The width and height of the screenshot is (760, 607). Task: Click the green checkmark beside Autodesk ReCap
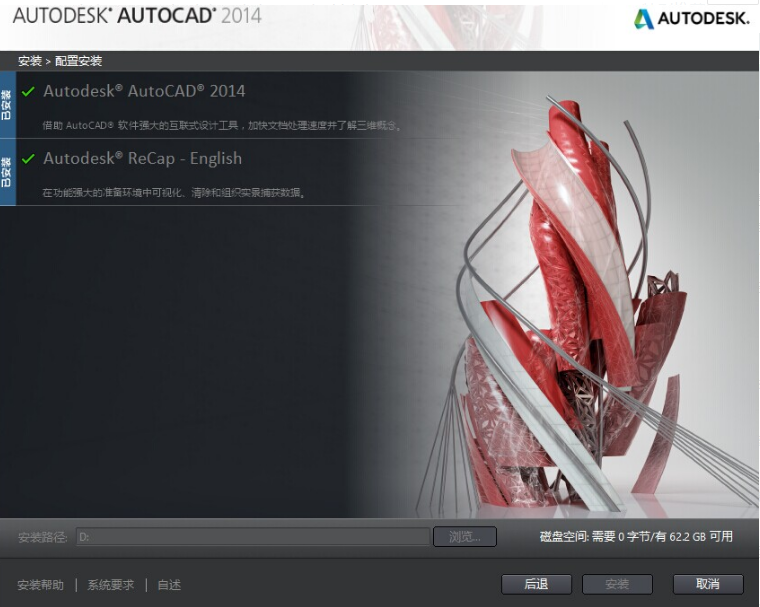click(x=28, y=159)
